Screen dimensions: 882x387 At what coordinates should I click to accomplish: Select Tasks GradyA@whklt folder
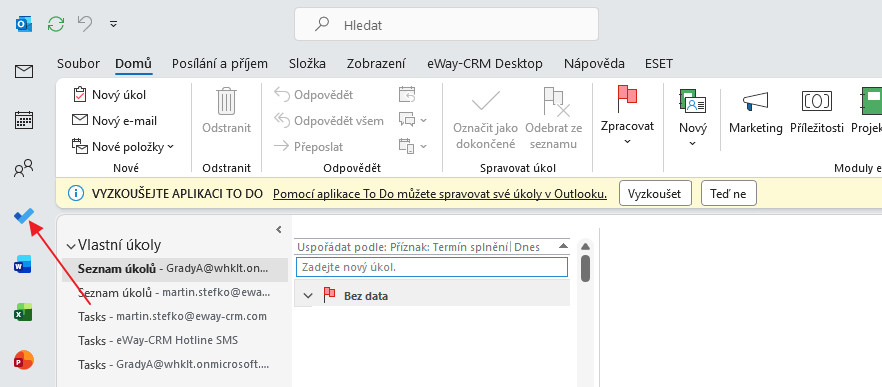point(175,364)
